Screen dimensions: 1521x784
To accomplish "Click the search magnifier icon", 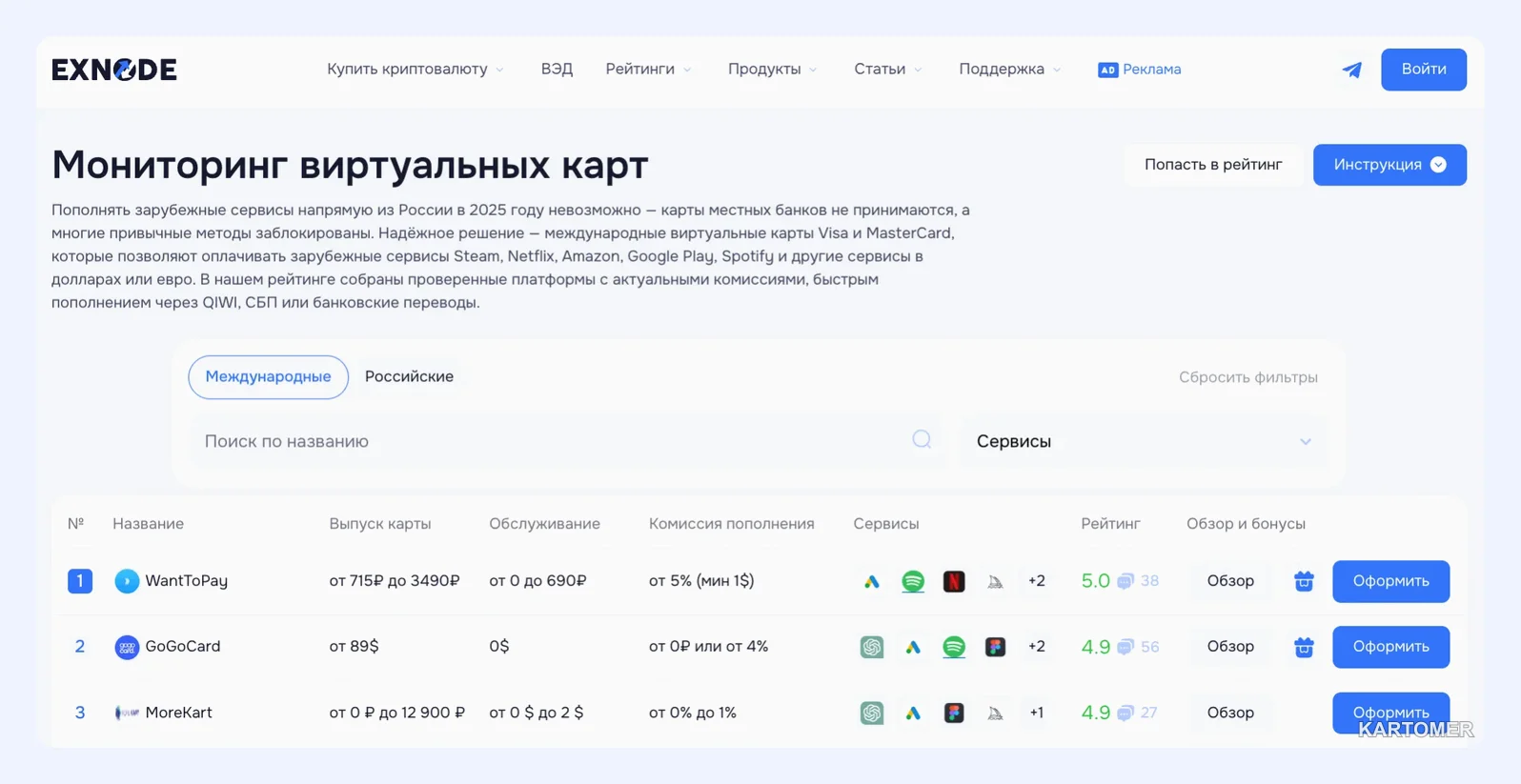I will 922,439.
